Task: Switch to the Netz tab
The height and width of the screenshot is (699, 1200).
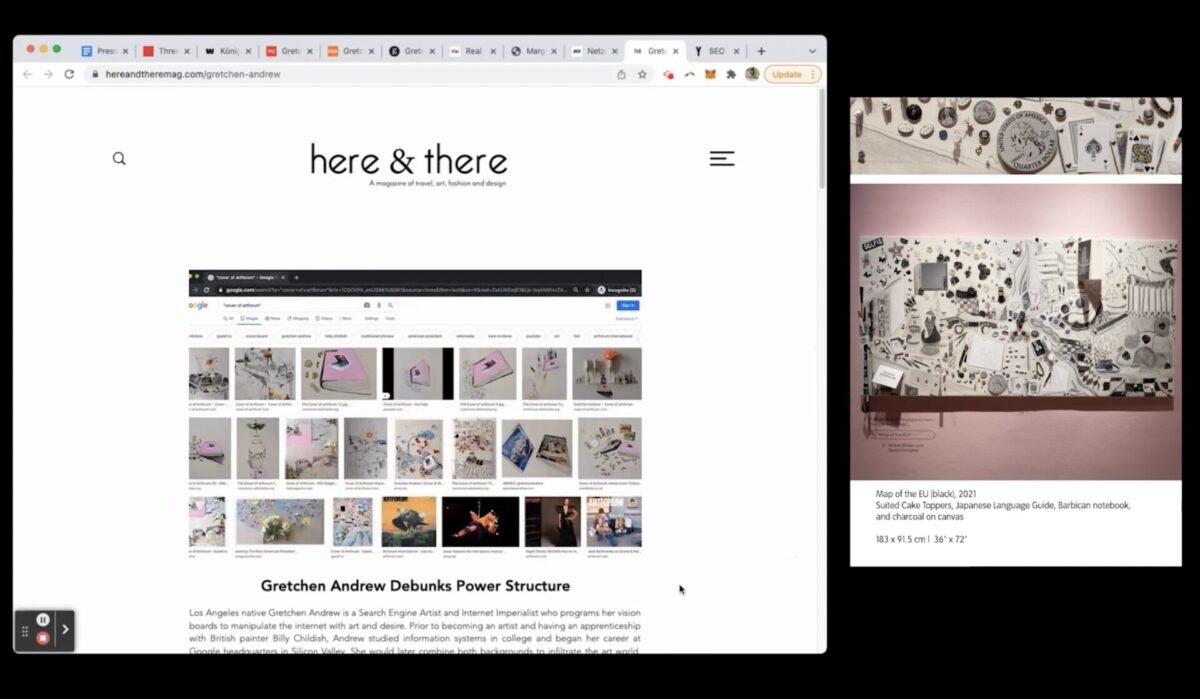Action: (595, 51)
